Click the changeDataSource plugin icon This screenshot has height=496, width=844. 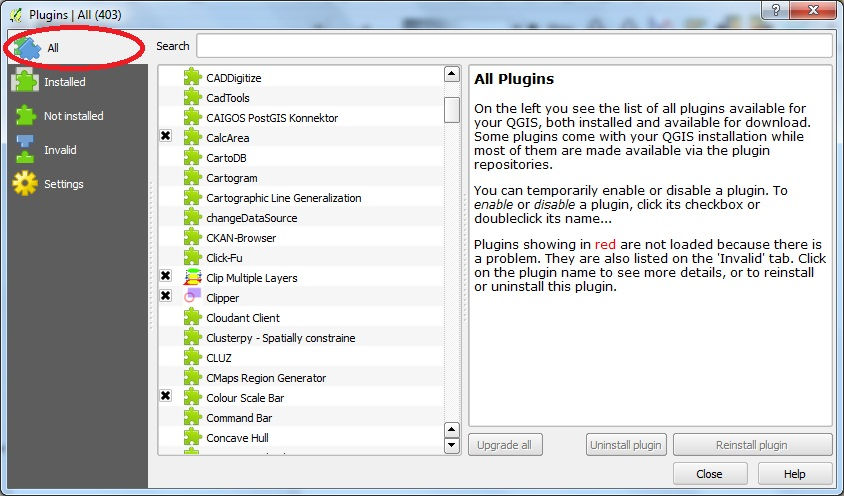pos(192,217)
